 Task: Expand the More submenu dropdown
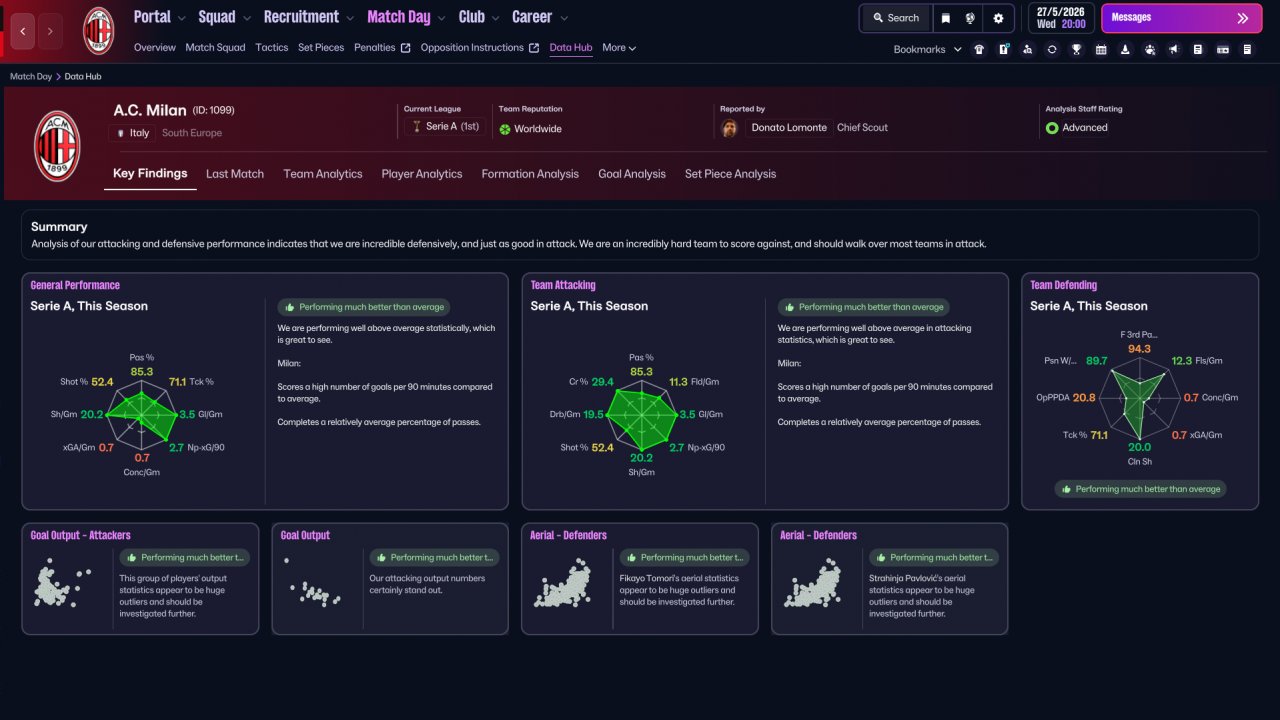coord(619,48)
